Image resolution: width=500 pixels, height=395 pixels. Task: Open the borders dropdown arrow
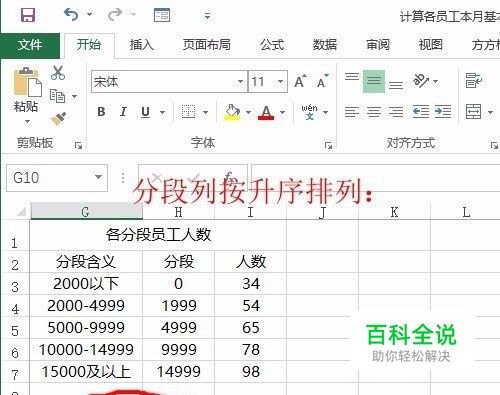(205, 112)
